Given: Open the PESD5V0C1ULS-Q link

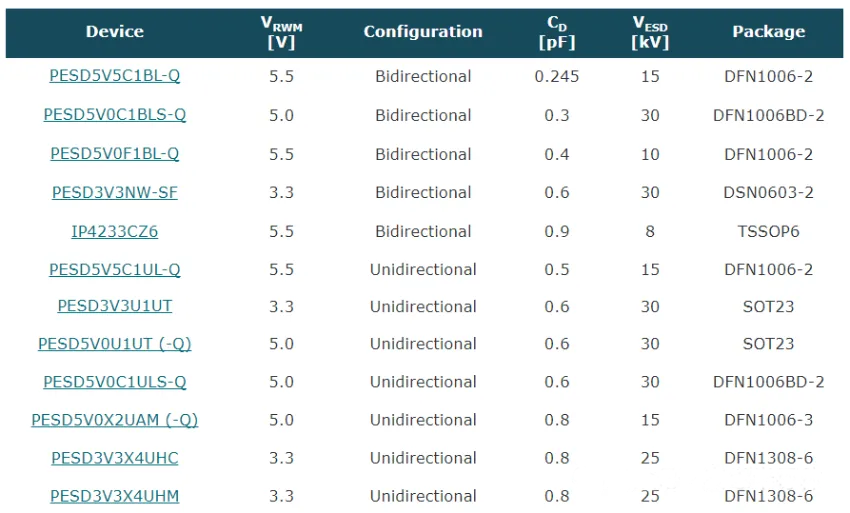Looking at the screenshot, I should coord(114,382).
